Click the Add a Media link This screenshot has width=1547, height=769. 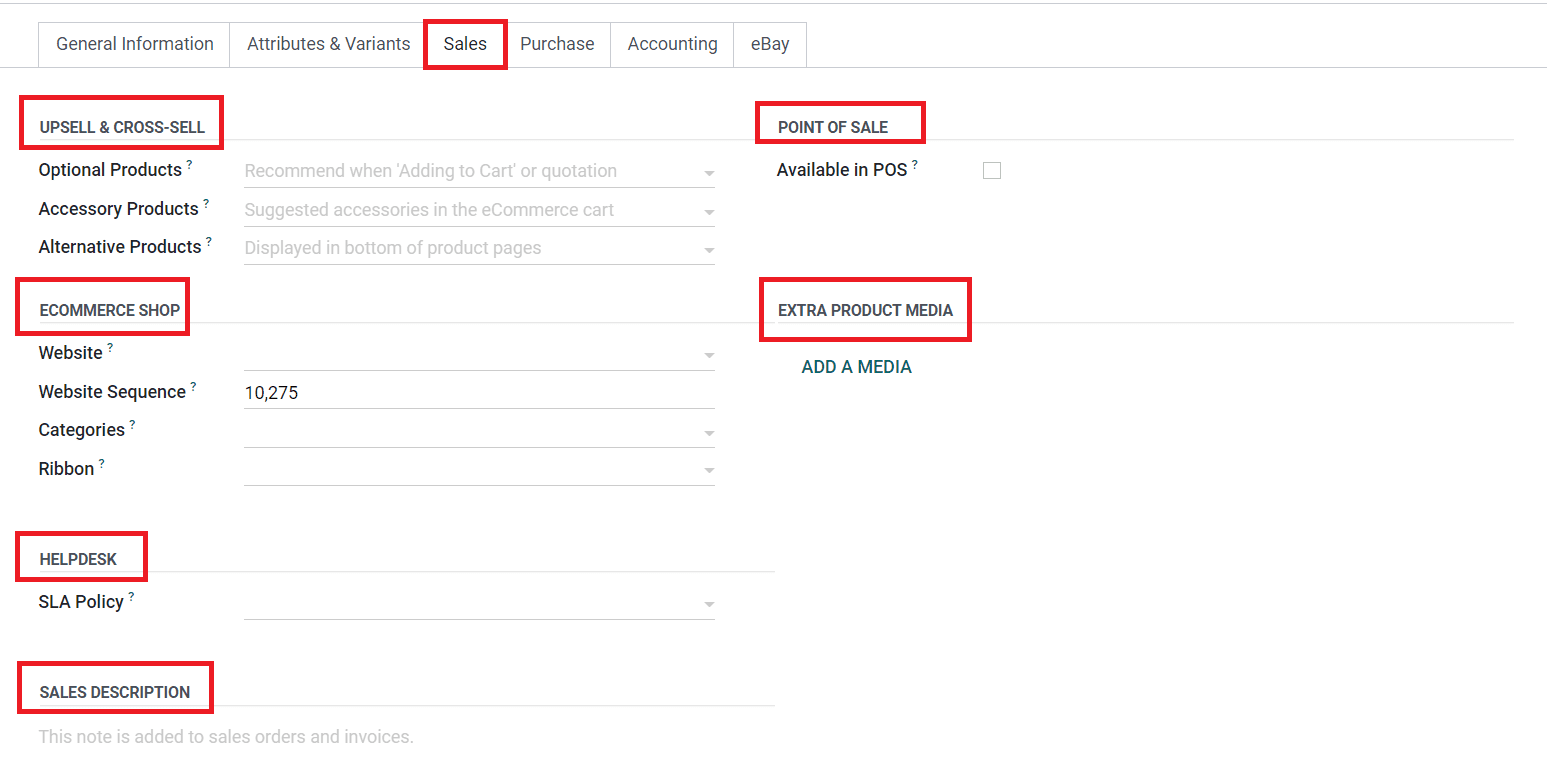coord(856,367)
